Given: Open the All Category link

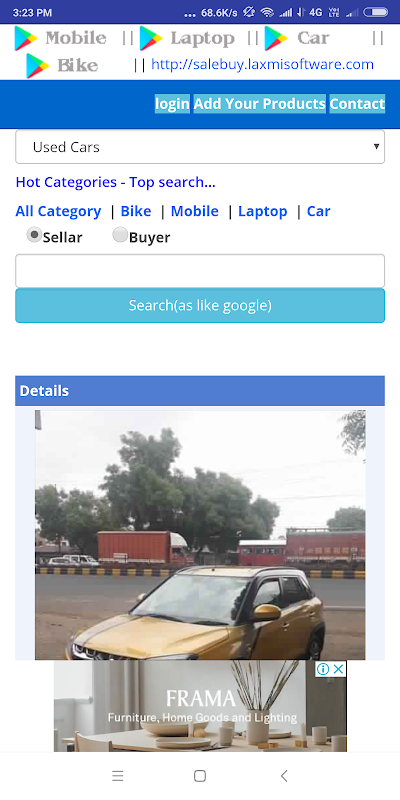Looking at the screenshot, I should (x=58, y=211).
